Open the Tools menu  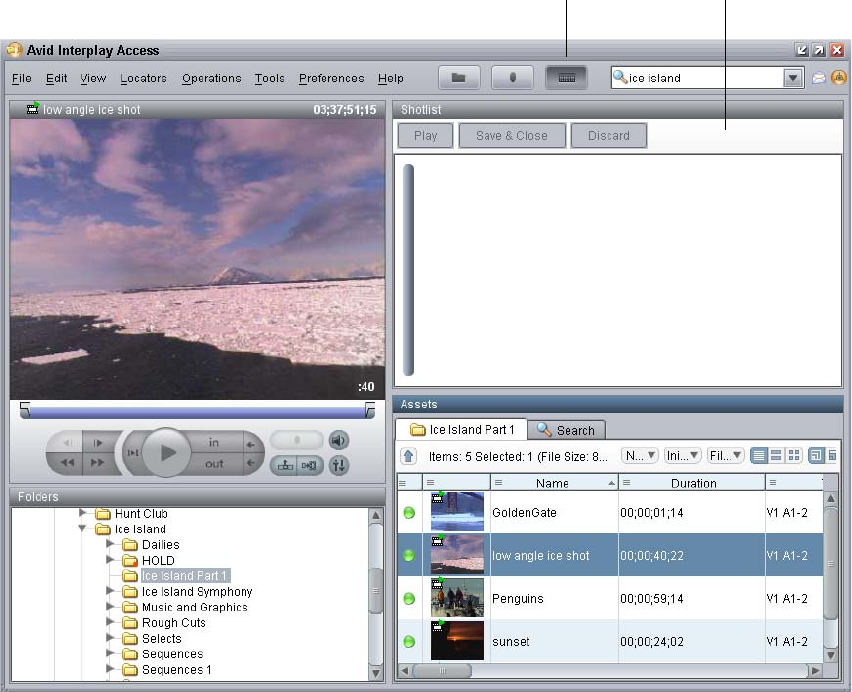pyautogui.click(x=270, y=78)
